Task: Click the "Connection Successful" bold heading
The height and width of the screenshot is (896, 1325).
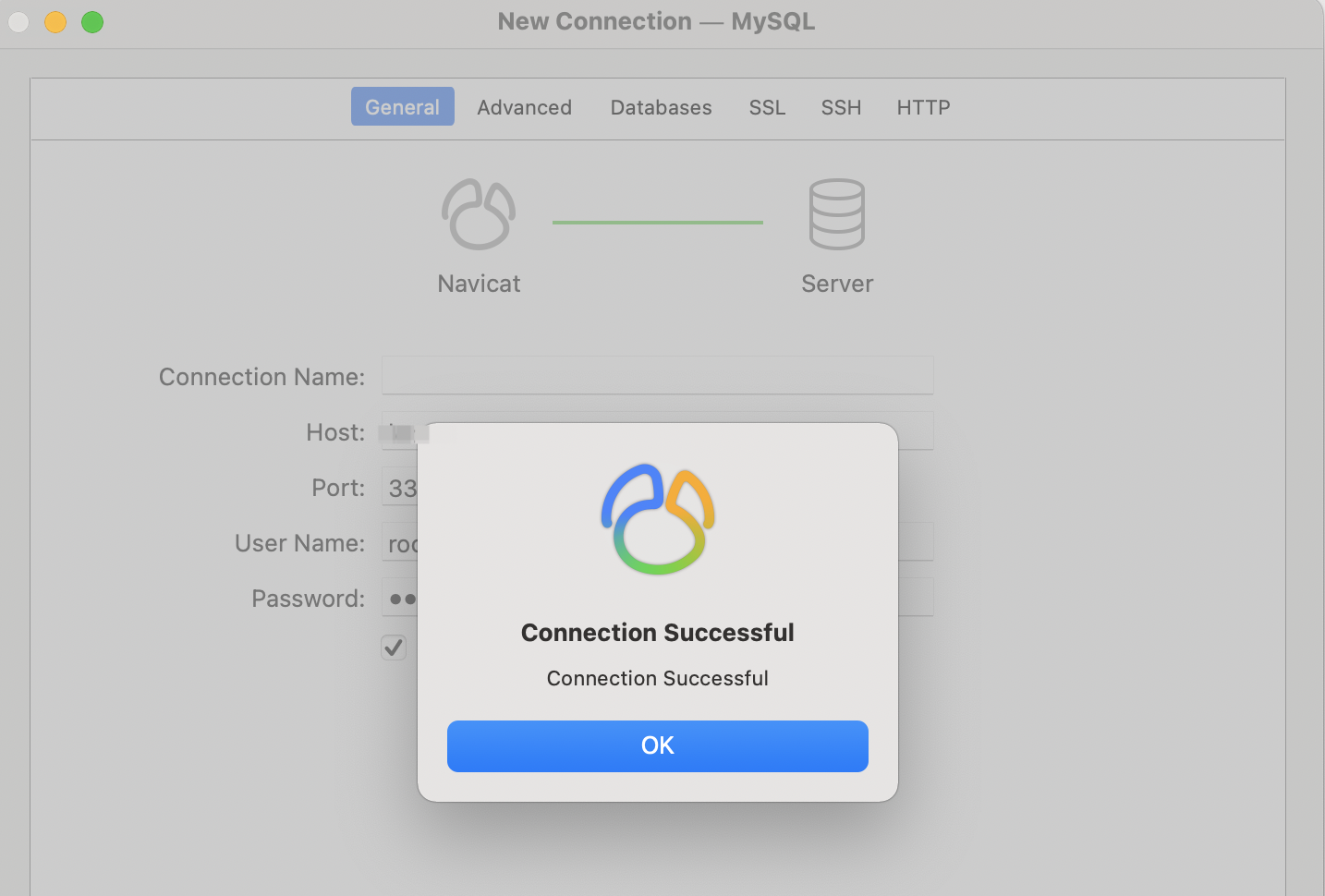Action: click(657, 633)
